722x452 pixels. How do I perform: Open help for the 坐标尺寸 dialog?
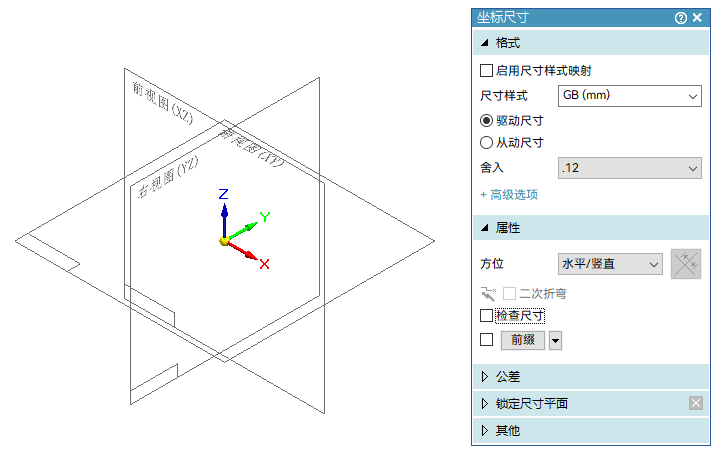pos(681,18)
